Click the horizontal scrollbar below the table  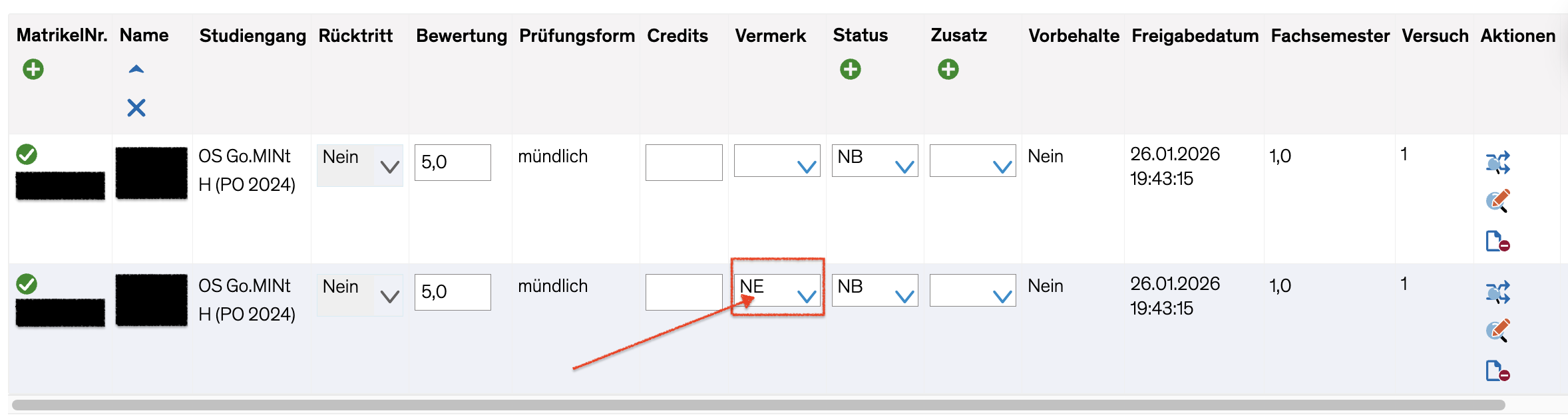coord(759,405)
